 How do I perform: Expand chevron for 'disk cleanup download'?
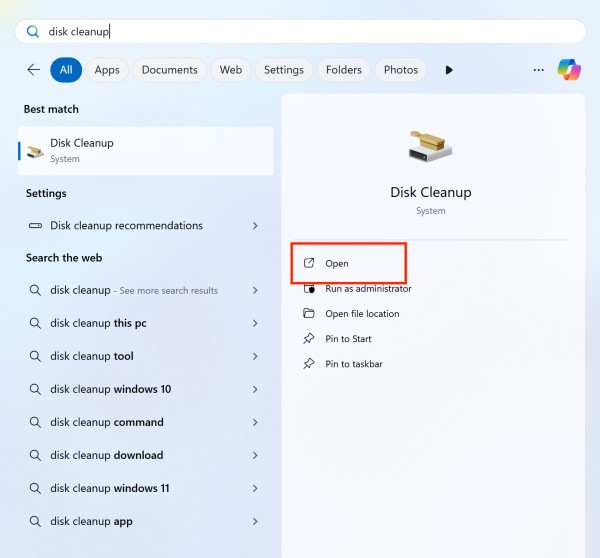255,455
